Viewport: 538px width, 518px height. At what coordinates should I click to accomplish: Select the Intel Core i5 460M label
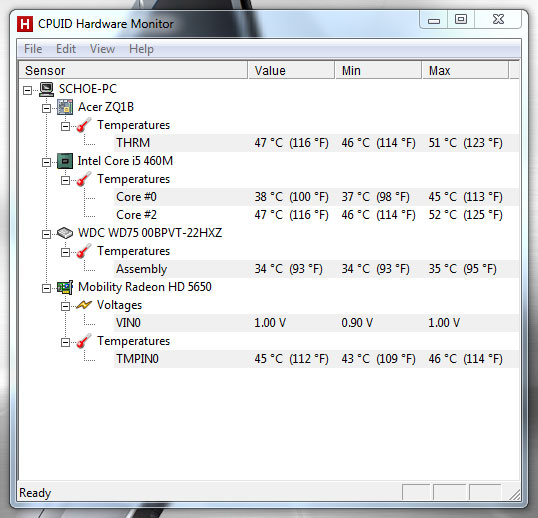click(125, 161)
